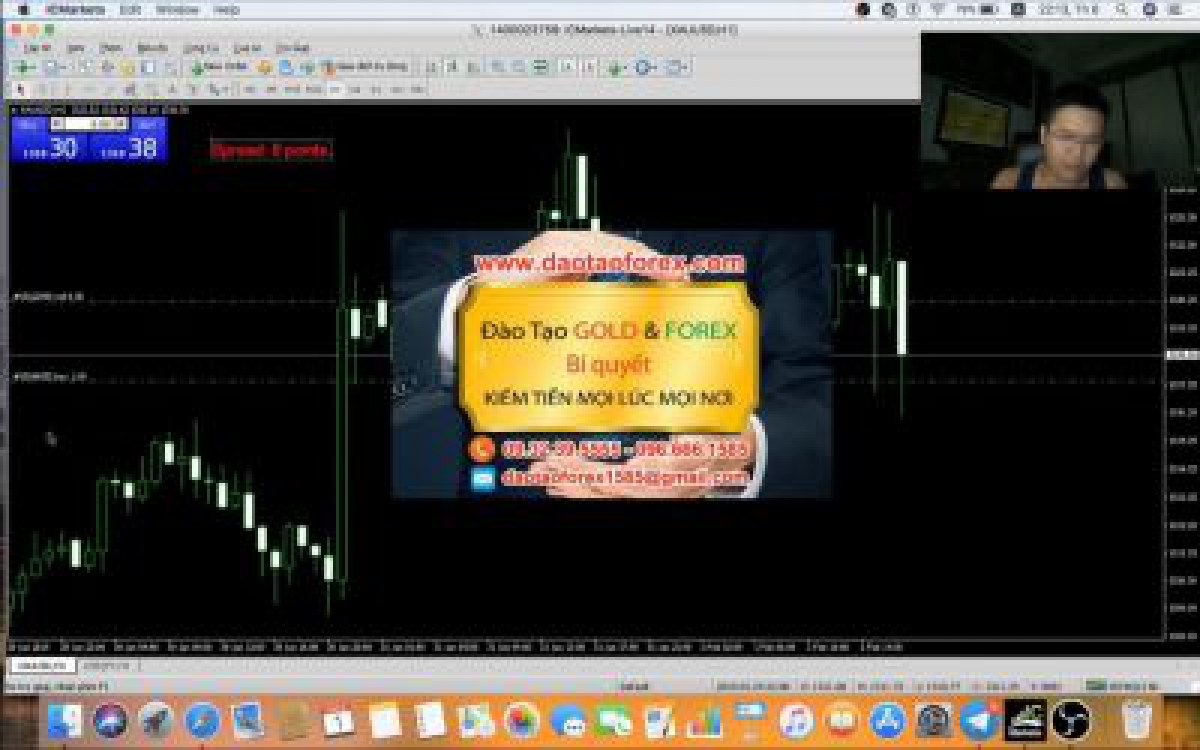Screen dimensions: 1200x750
Task: Open Wi-Fi status in the menu bar
Action: point(937,10)
